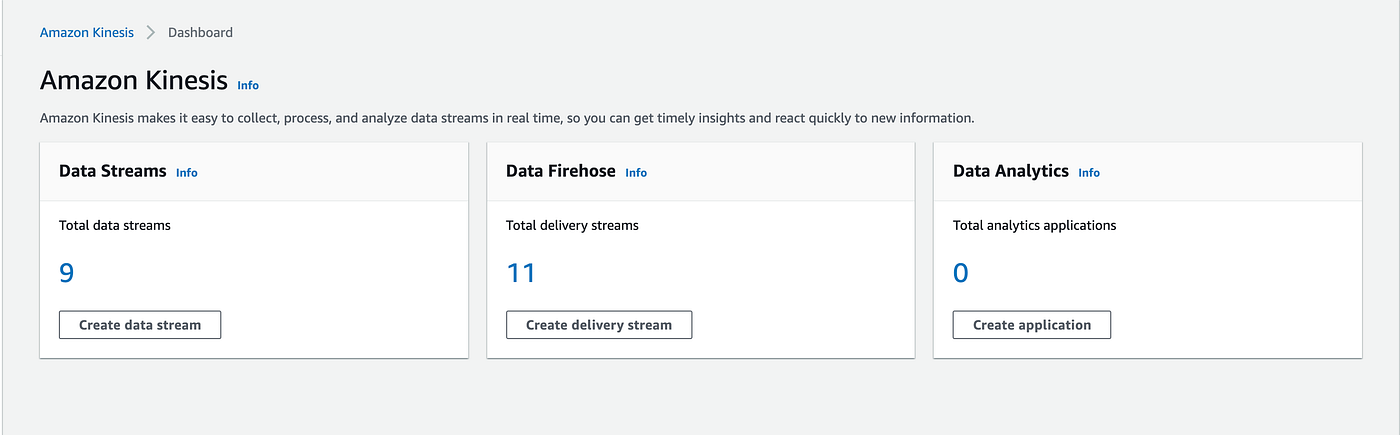Click the data streams count 9
Screen dimensions: 1400x435
67,273
